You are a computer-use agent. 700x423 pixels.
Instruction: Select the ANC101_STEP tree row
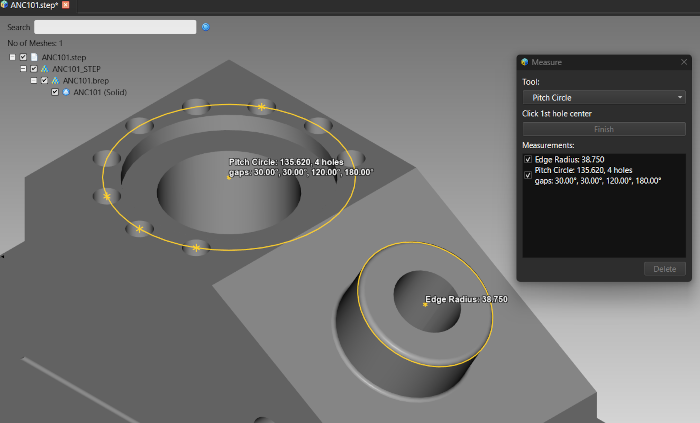click(76, 69)
